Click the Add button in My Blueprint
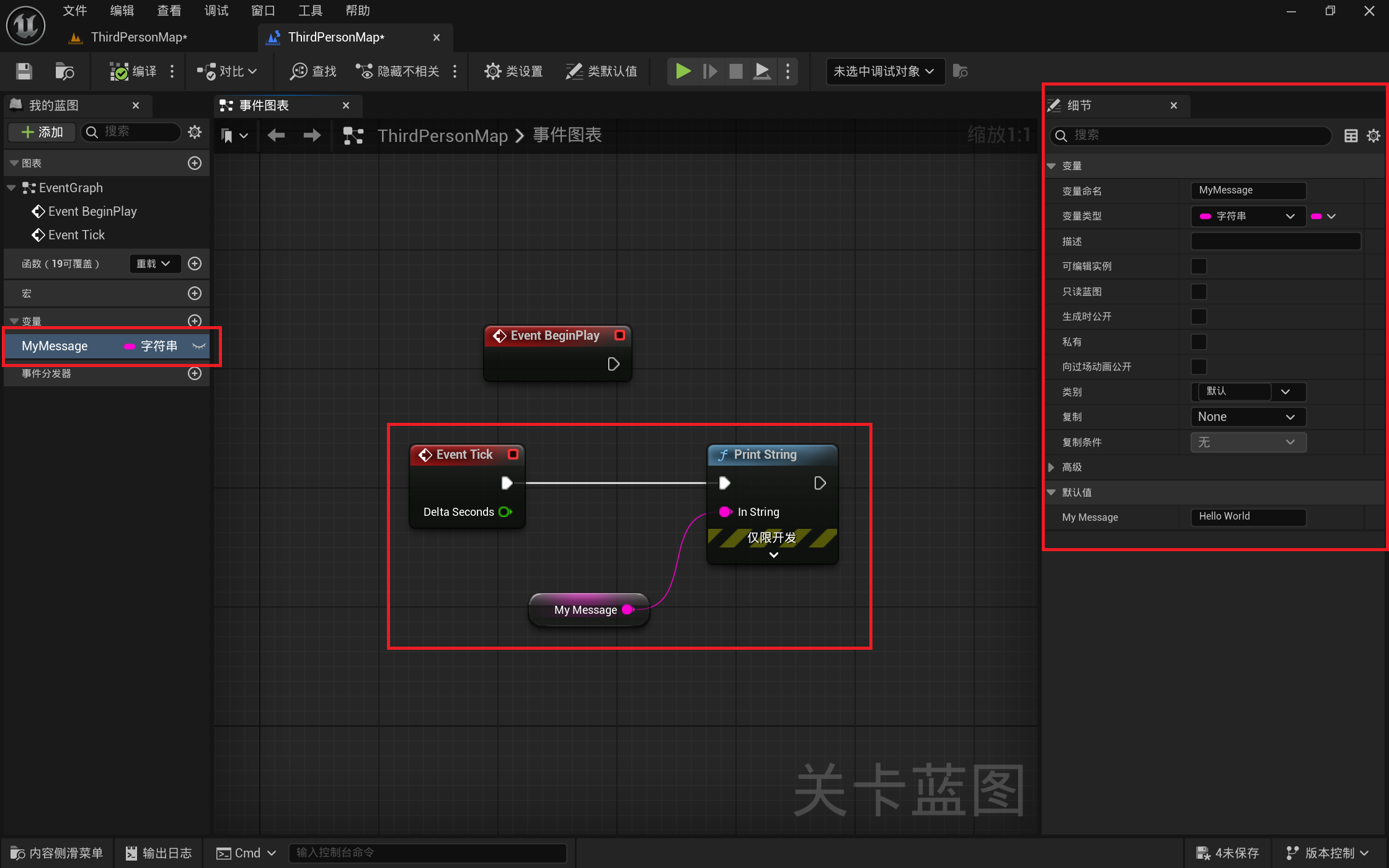The width and height of the screenshot is (1389, 868). 42,132
